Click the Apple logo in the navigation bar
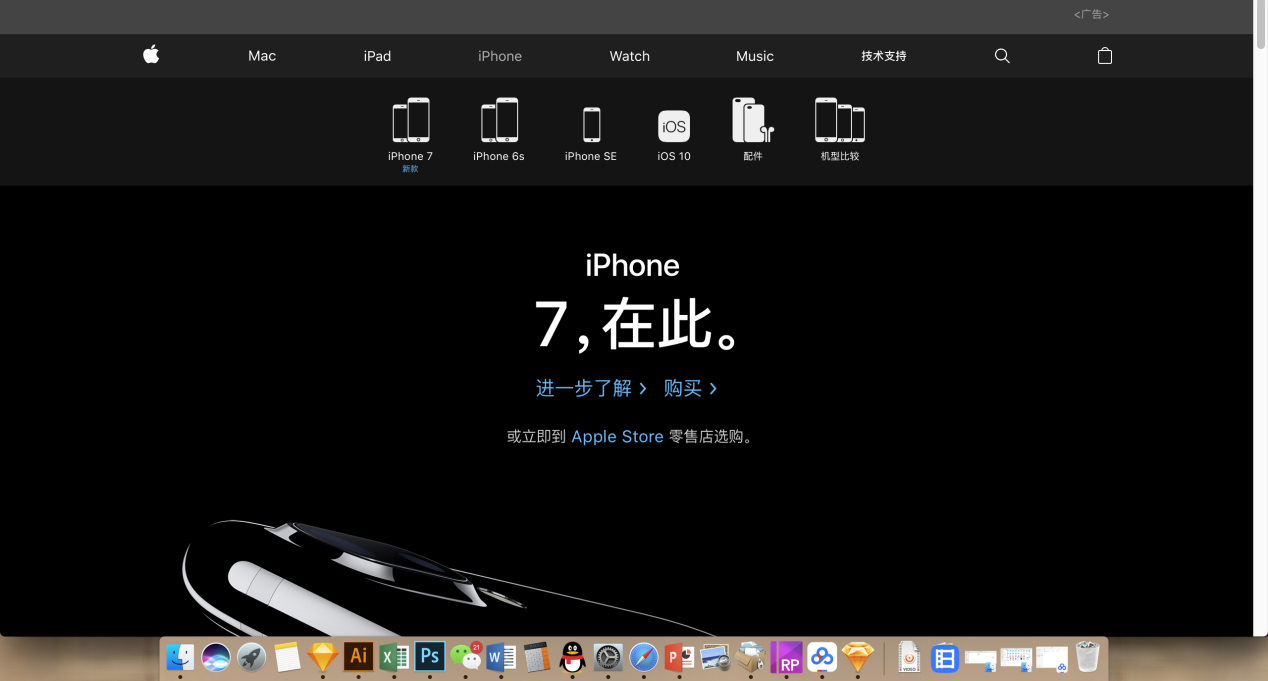1268x681 pixels. tap(151, 55)
